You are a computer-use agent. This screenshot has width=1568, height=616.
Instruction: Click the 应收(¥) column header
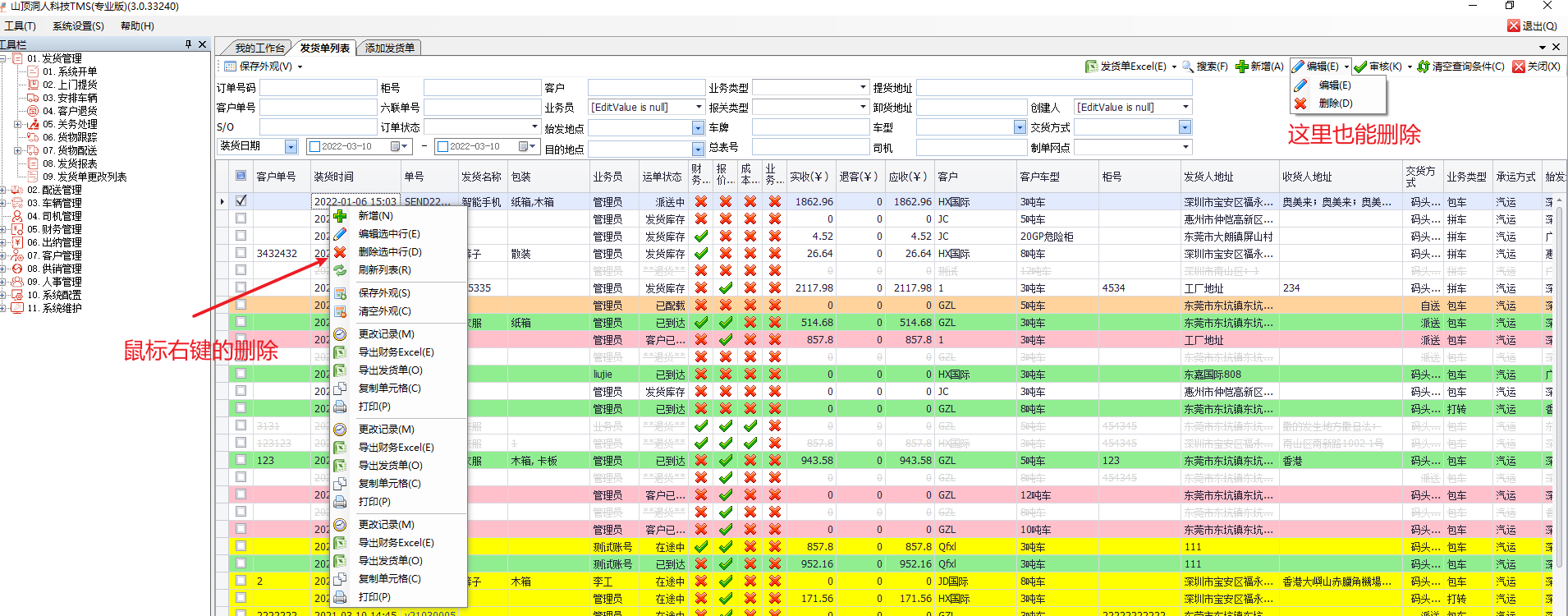click(908, 177)
